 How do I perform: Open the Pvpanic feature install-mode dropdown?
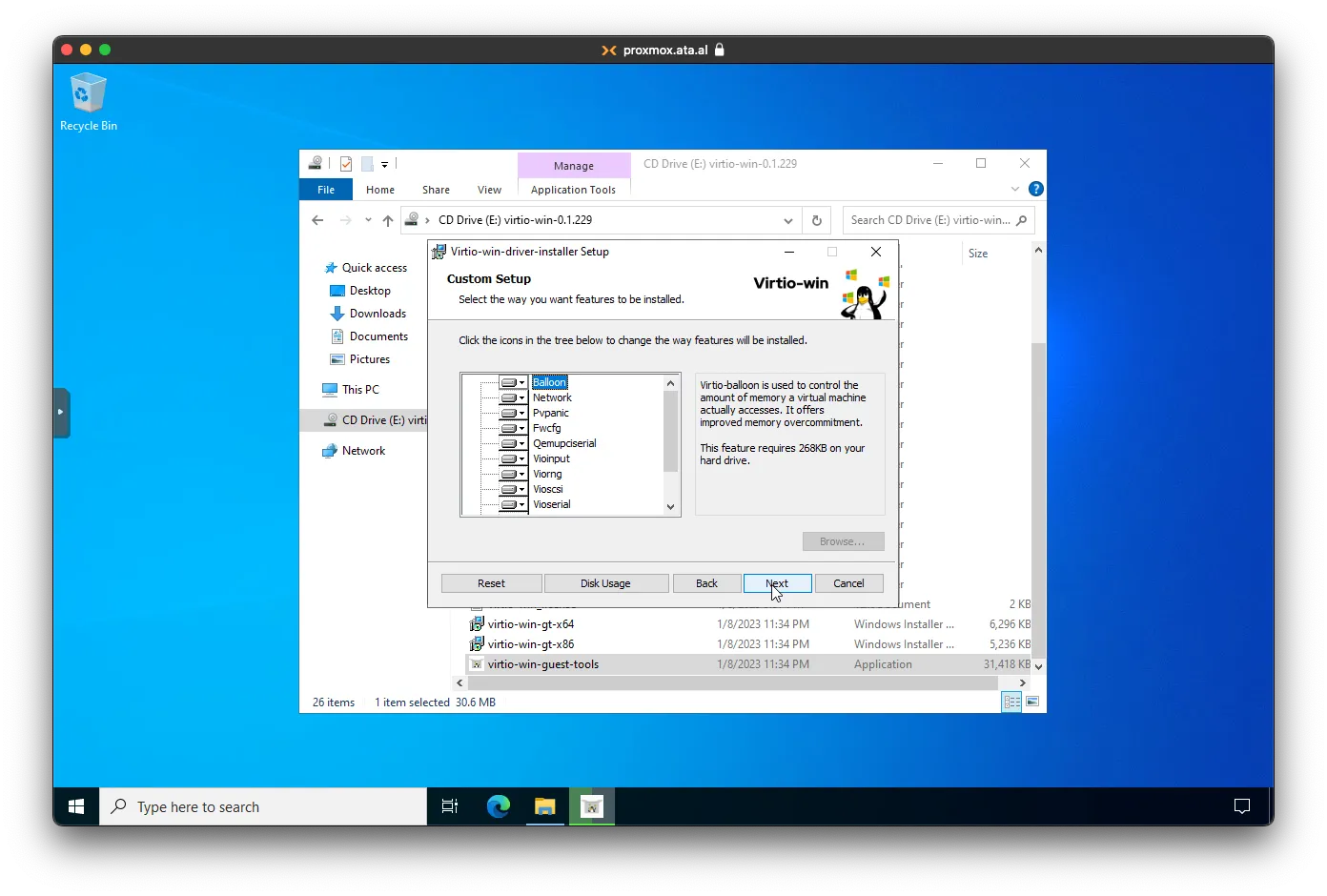514,413
